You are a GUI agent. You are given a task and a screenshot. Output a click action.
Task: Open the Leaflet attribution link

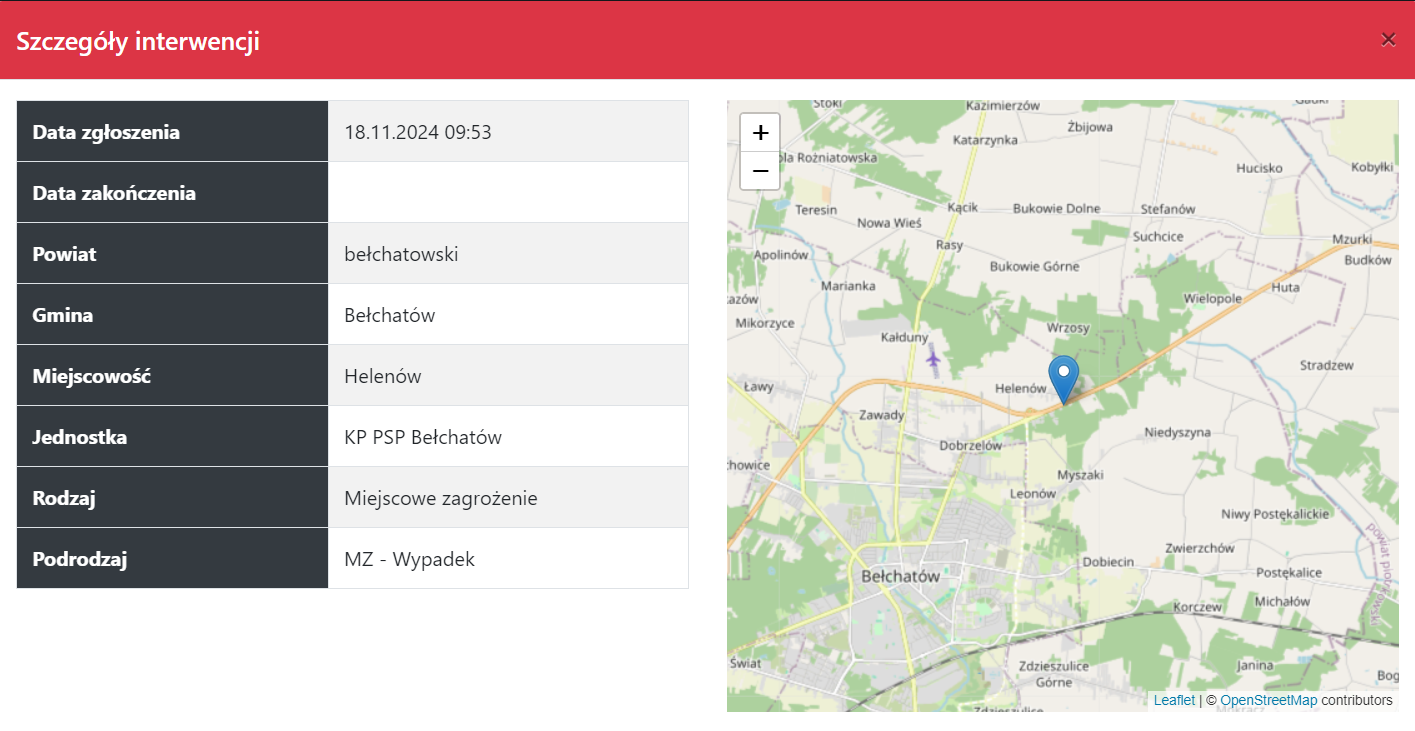click(1174, 700)
